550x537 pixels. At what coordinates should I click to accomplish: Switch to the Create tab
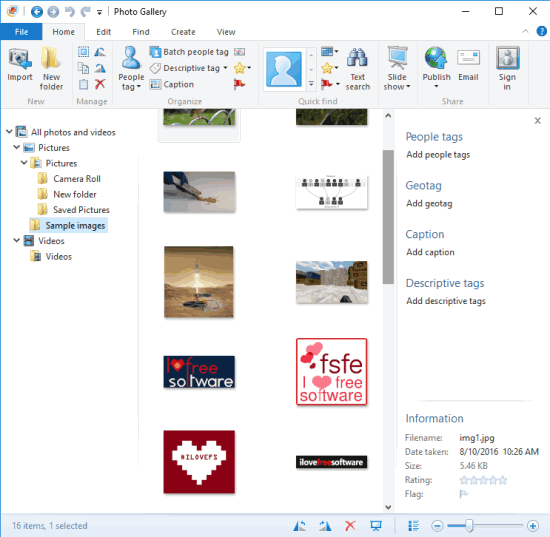[183, 32]
